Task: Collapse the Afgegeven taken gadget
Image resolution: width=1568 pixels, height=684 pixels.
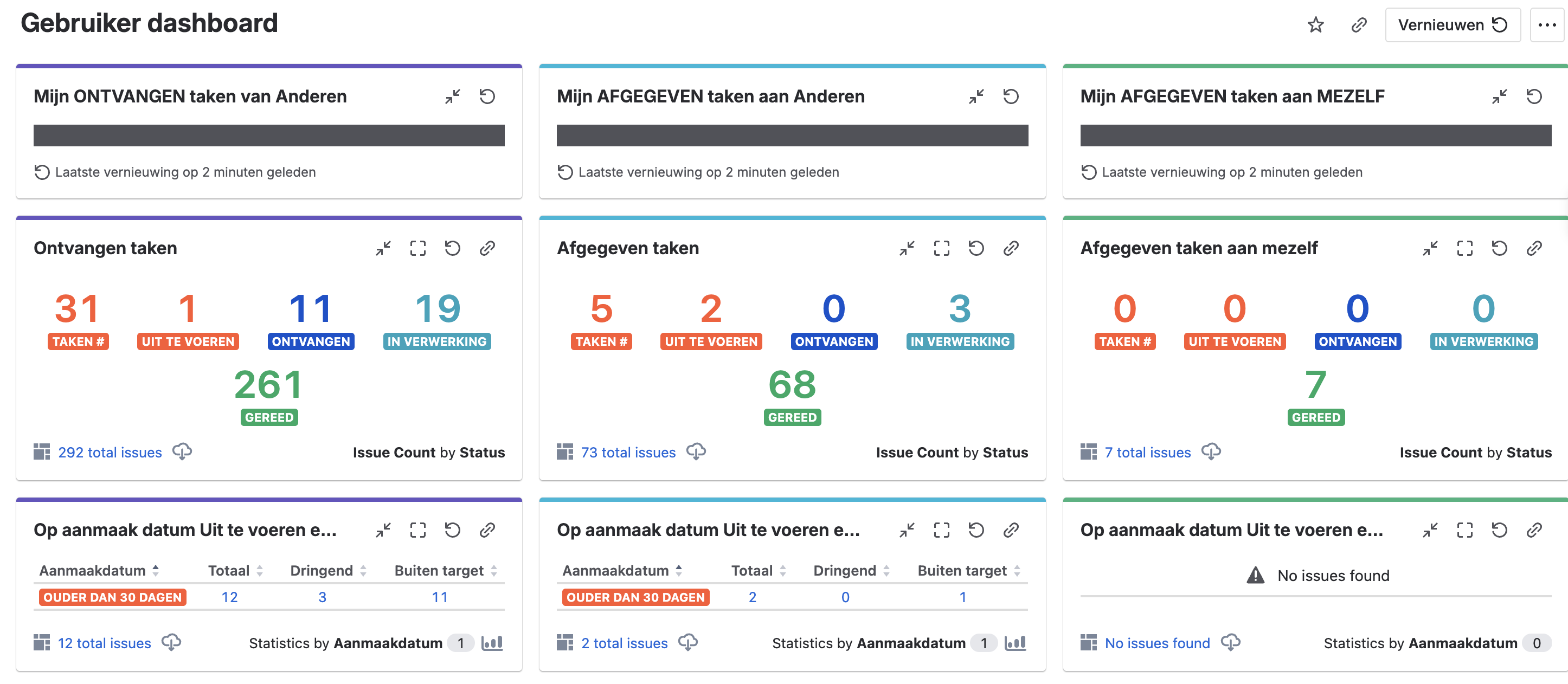Action: [x=907, y=248]
